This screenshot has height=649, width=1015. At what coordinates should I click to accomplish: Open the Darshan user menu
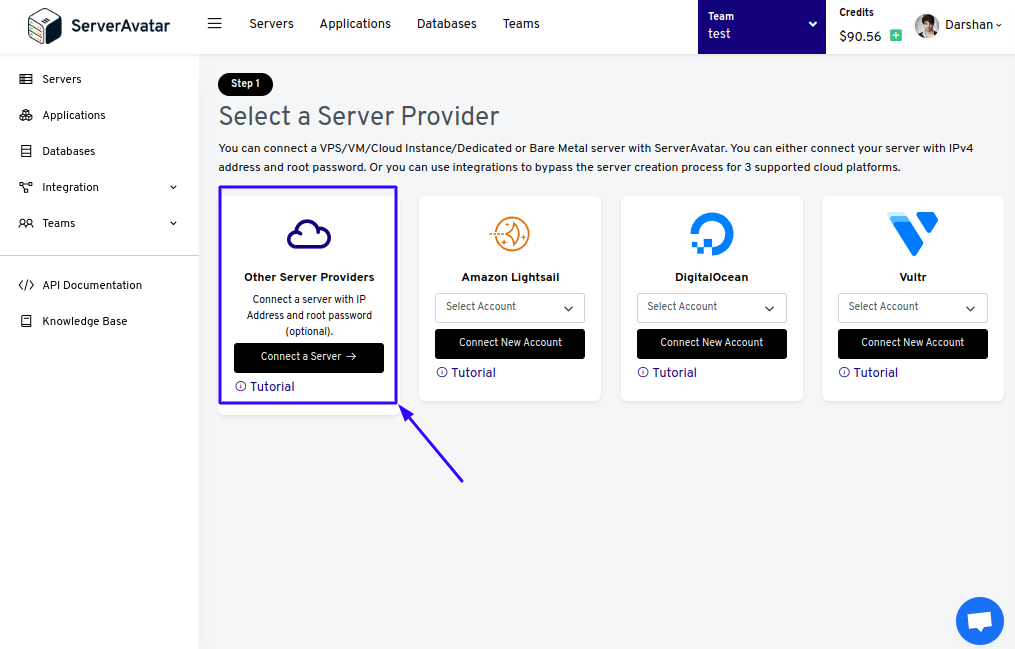coord(973,25)
